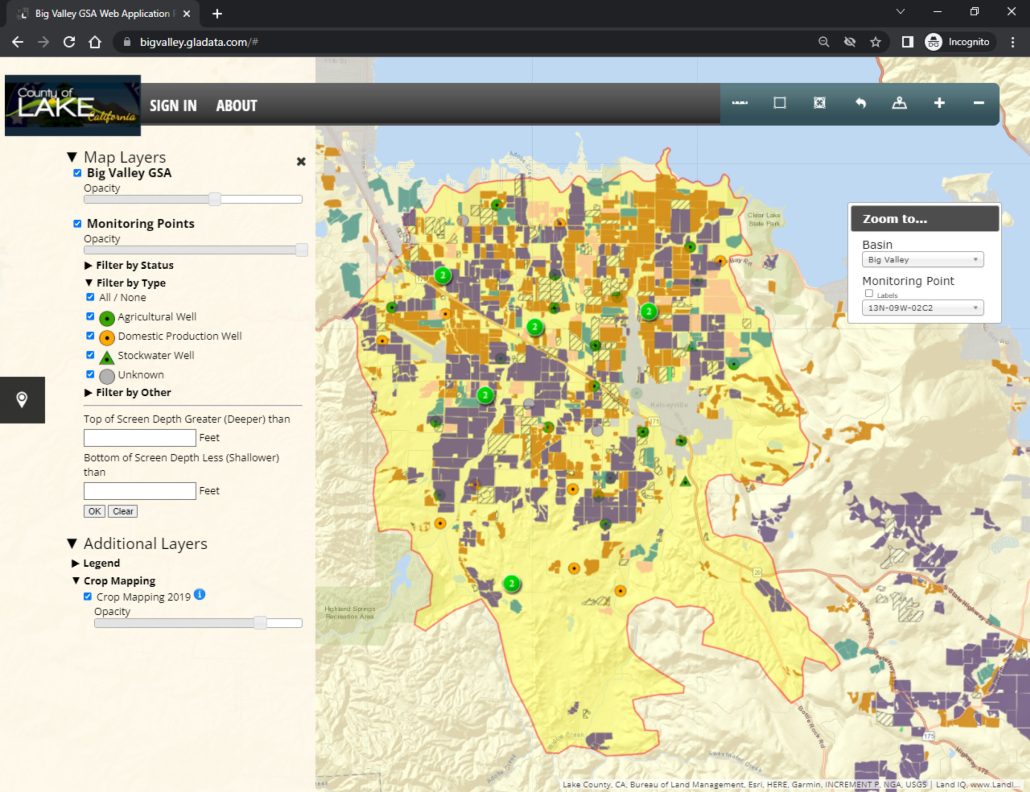Enable monitoring point Labels checkbox

(869, 294)
